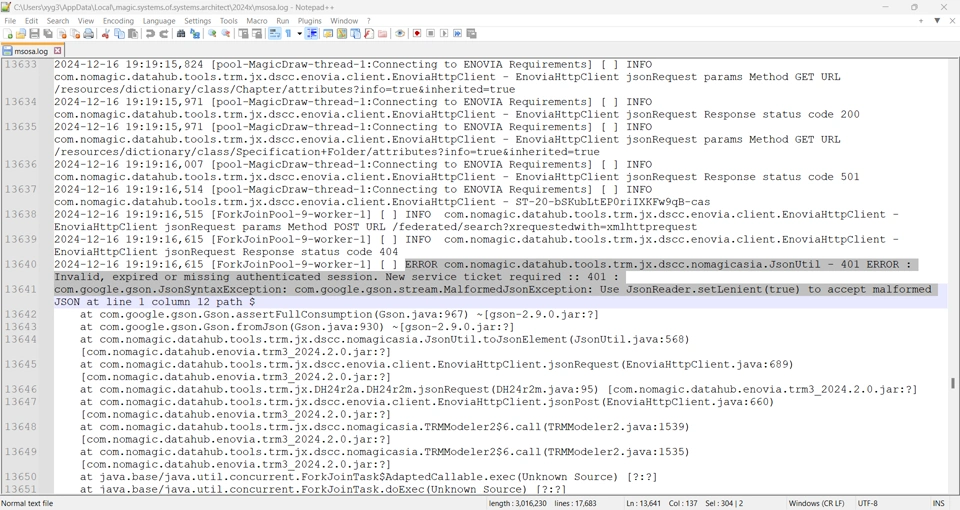The image size is (960, 510).
Task: Click line number 13641 in margin
Action: (21, 290)
